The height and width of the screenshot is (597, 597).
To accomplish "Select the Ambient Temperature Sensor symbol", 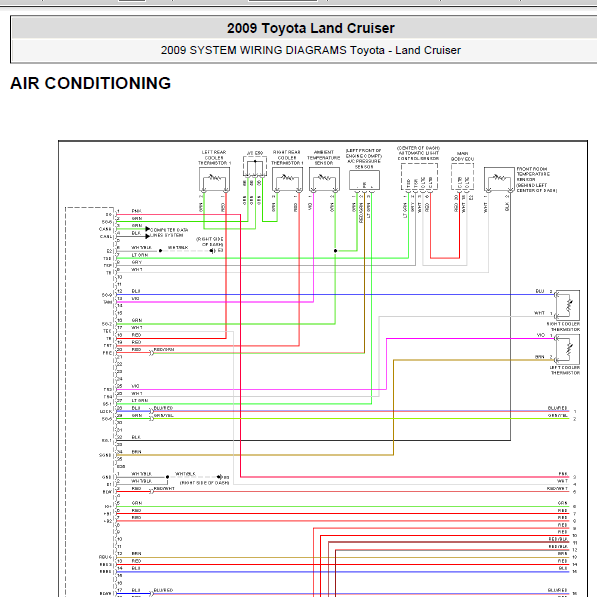I will click(x=324, y=179).
